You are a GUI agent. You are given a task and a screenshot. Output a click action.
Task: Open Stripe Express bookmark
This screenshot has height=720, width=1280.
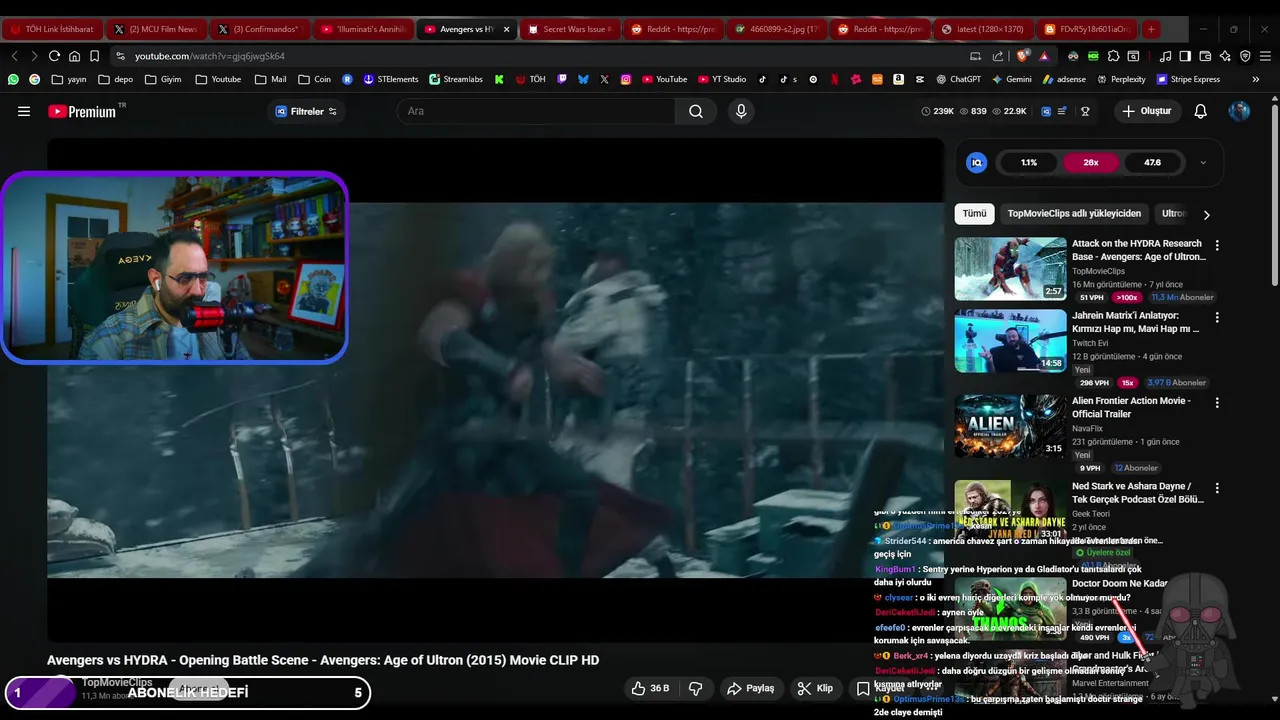coord(1188,79)
